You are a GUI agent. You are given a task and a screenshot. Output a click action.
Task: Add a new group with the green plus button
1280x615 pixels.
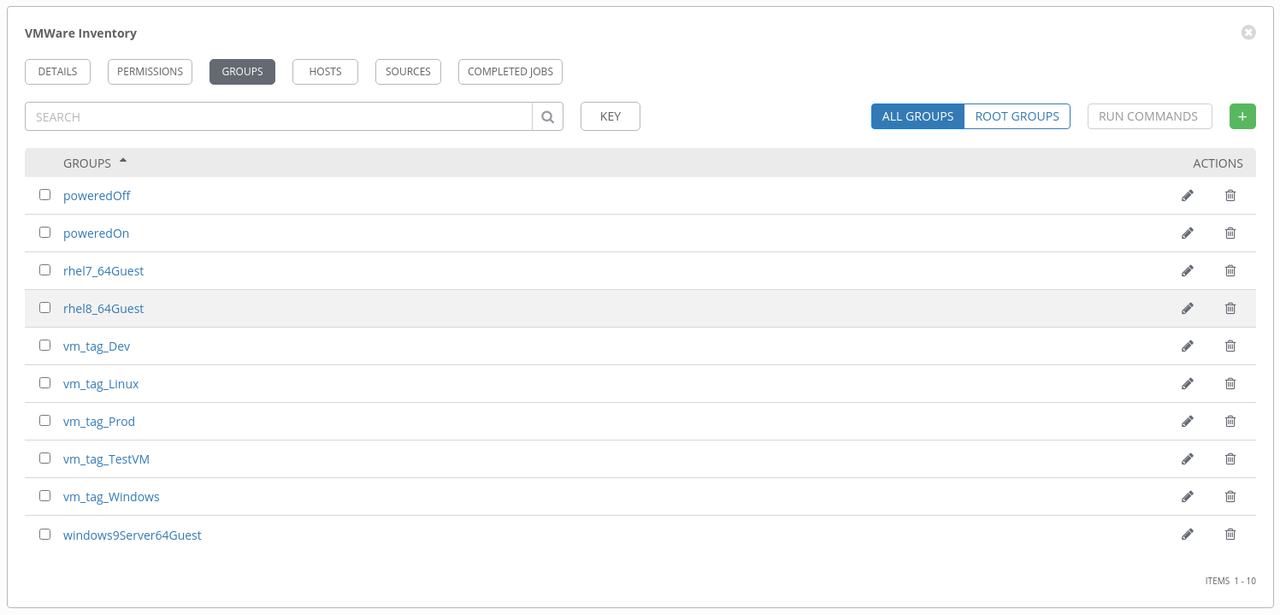(x=1242, y=116)
